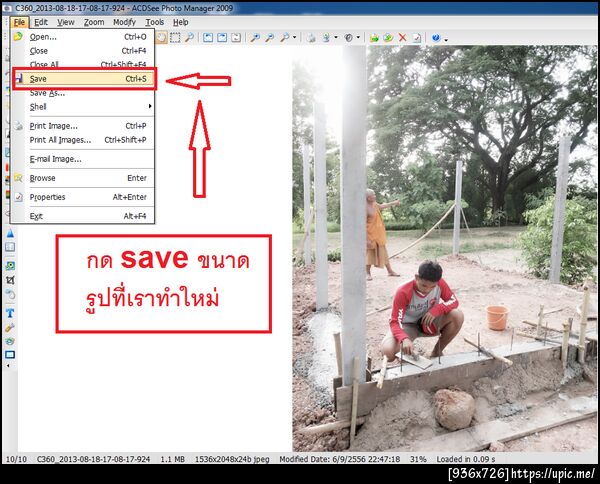This screenshot has width=600, height=484.
Task: Choose Close from the File menu
Action: [x=83, y=51]
